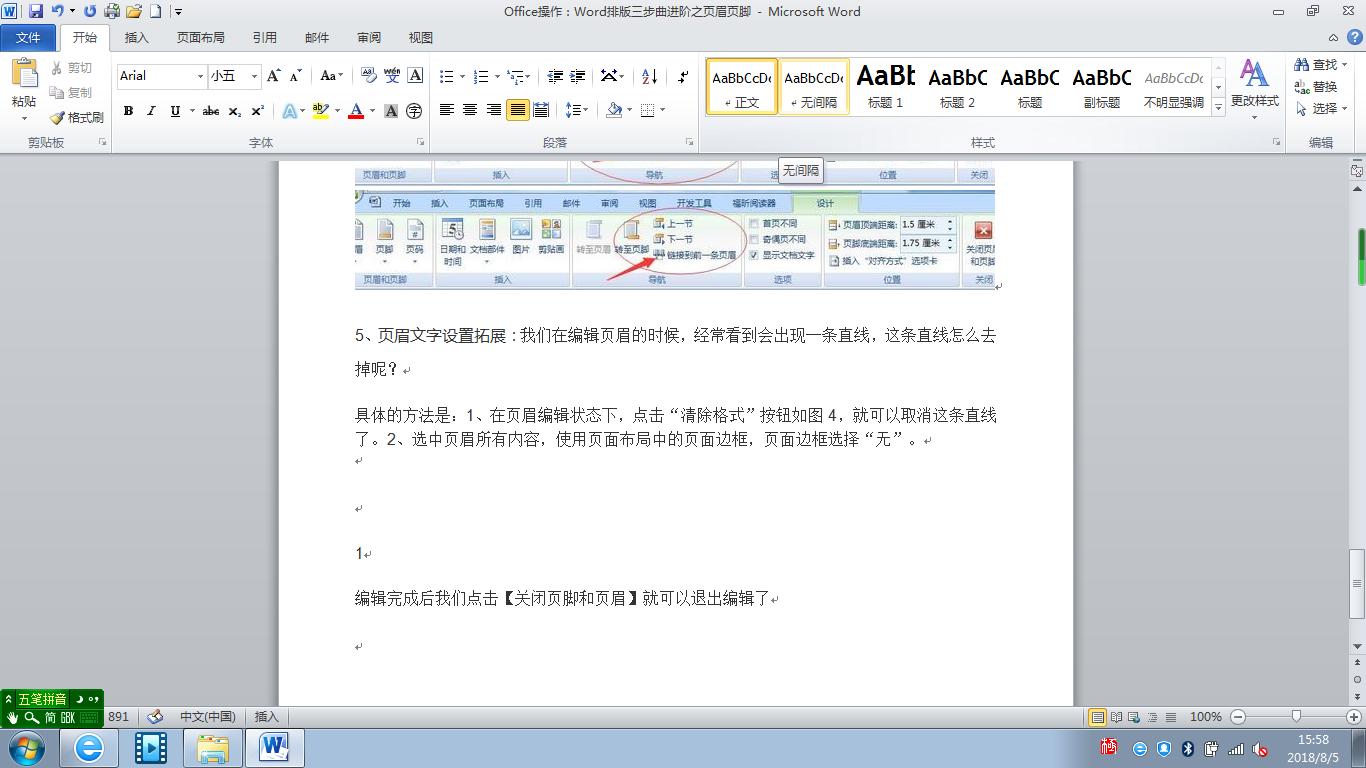This screenshot has width=1366, height=768.
Task: Toggle strikethrough formatting
Action: pyautogui.click(x=210, y=111)
